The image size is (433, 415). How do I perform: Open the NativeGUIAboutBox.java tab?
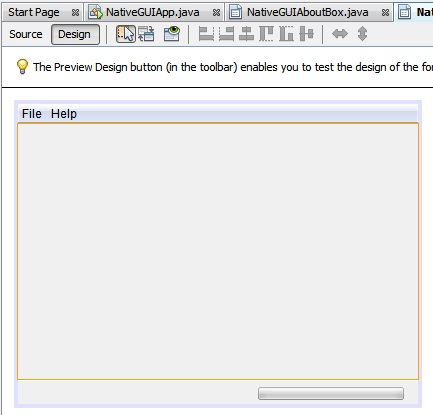(x=307, y=13)
